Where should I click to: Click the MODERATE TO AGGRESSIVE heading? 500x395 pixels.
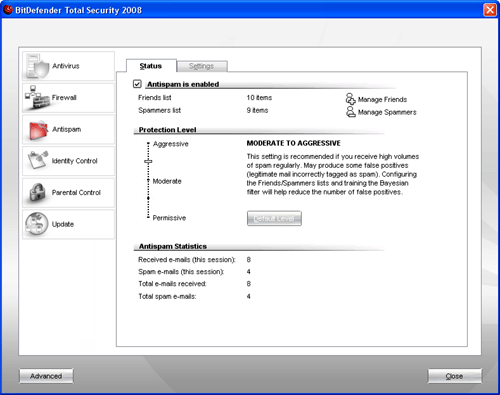click(x=294, y=143)
